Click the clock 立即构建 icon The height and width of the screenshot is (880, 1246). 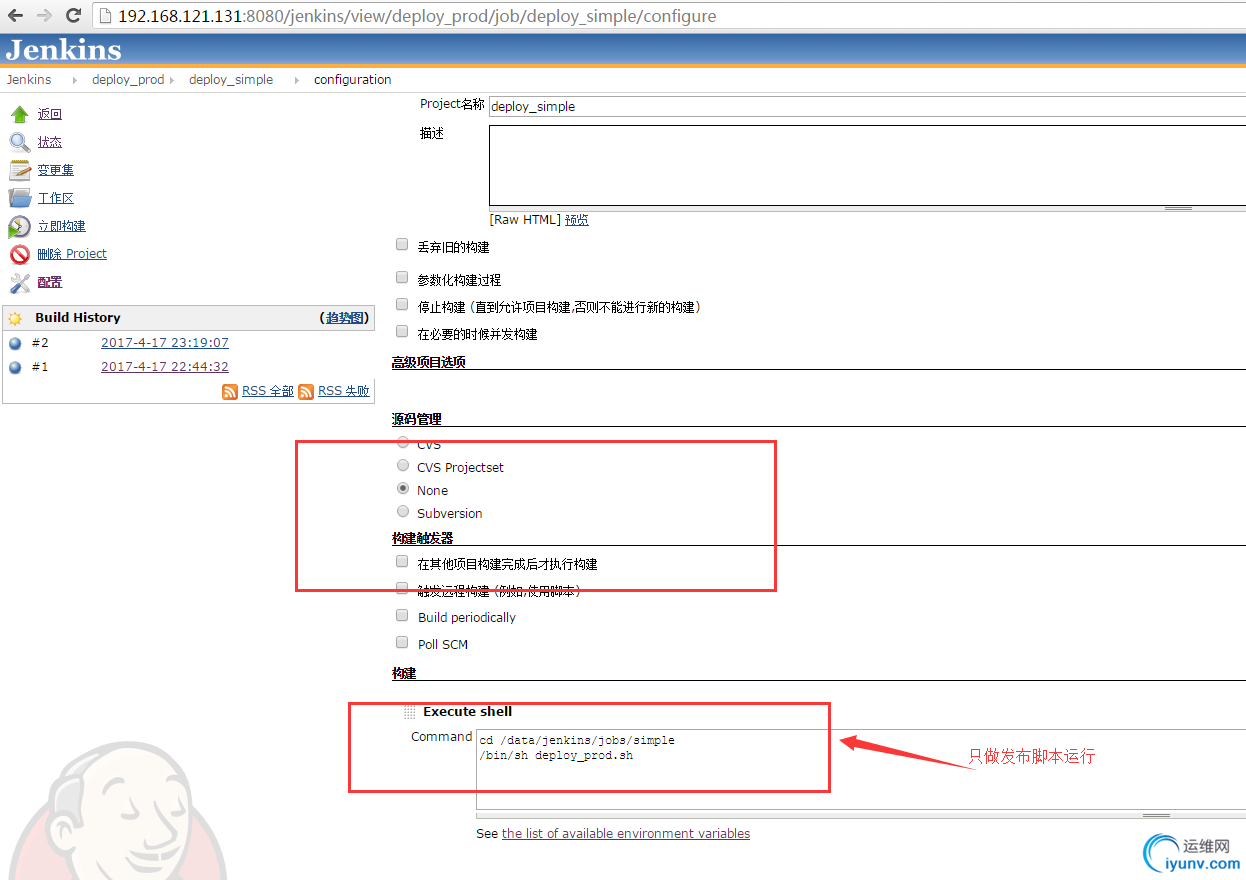[19, 226]
